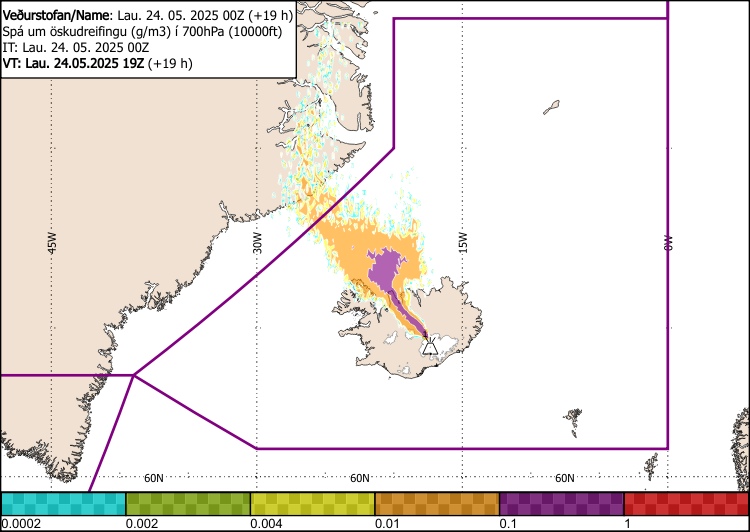
Task: Click the 0.01 legend value
Action: [x=388, y=523]
